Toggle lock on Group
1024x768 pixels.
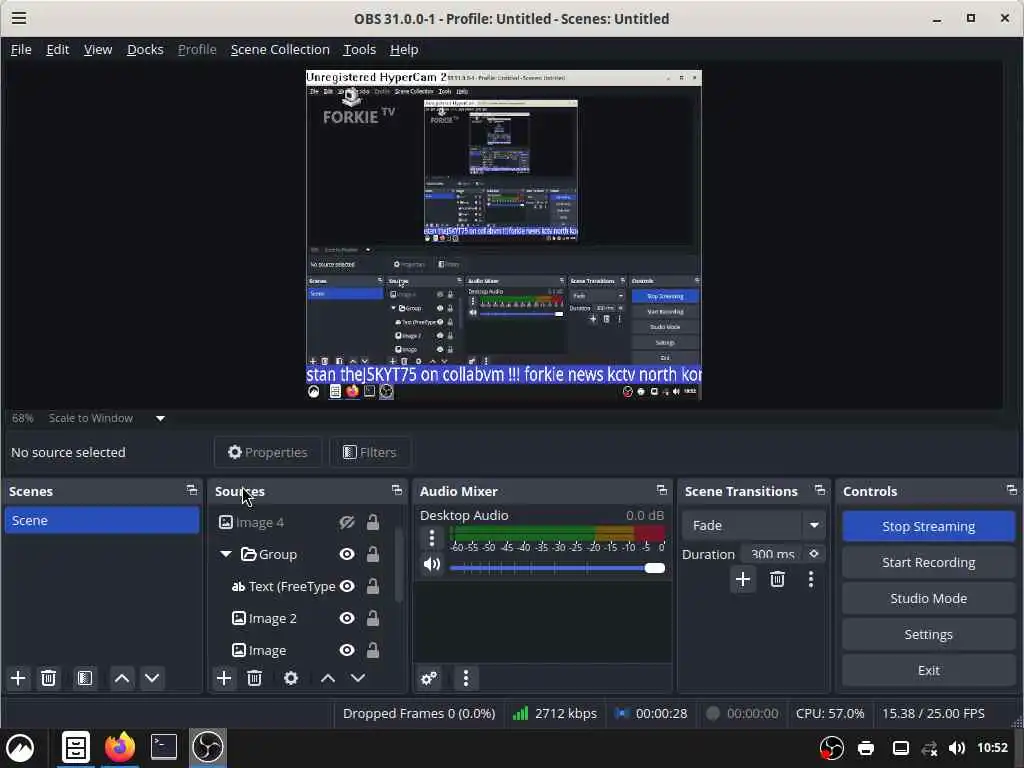(373, 554)
